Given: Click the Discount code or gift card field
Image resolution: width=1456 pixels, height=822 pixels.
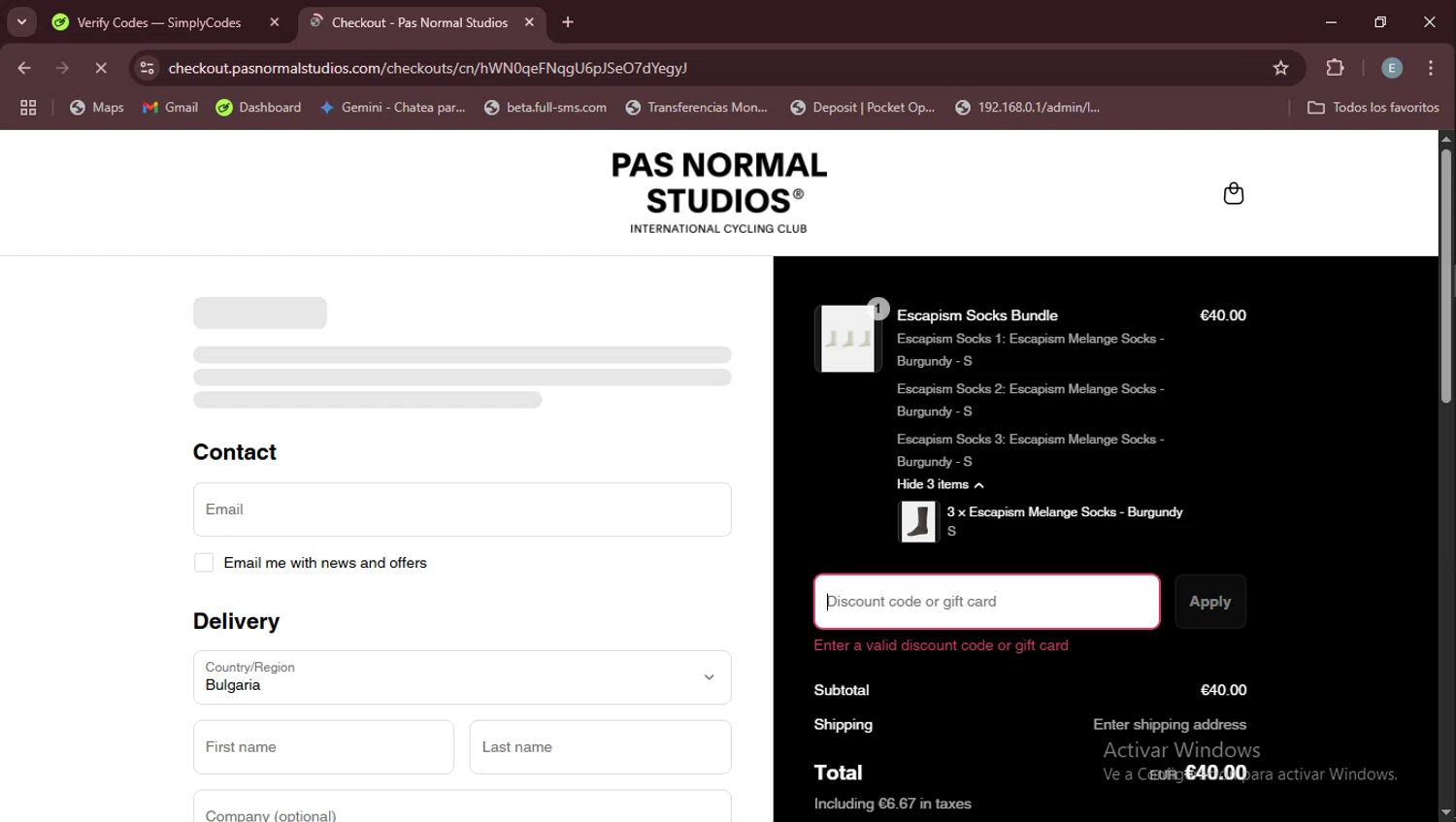Looking at the screenshot, I should 987,602.
